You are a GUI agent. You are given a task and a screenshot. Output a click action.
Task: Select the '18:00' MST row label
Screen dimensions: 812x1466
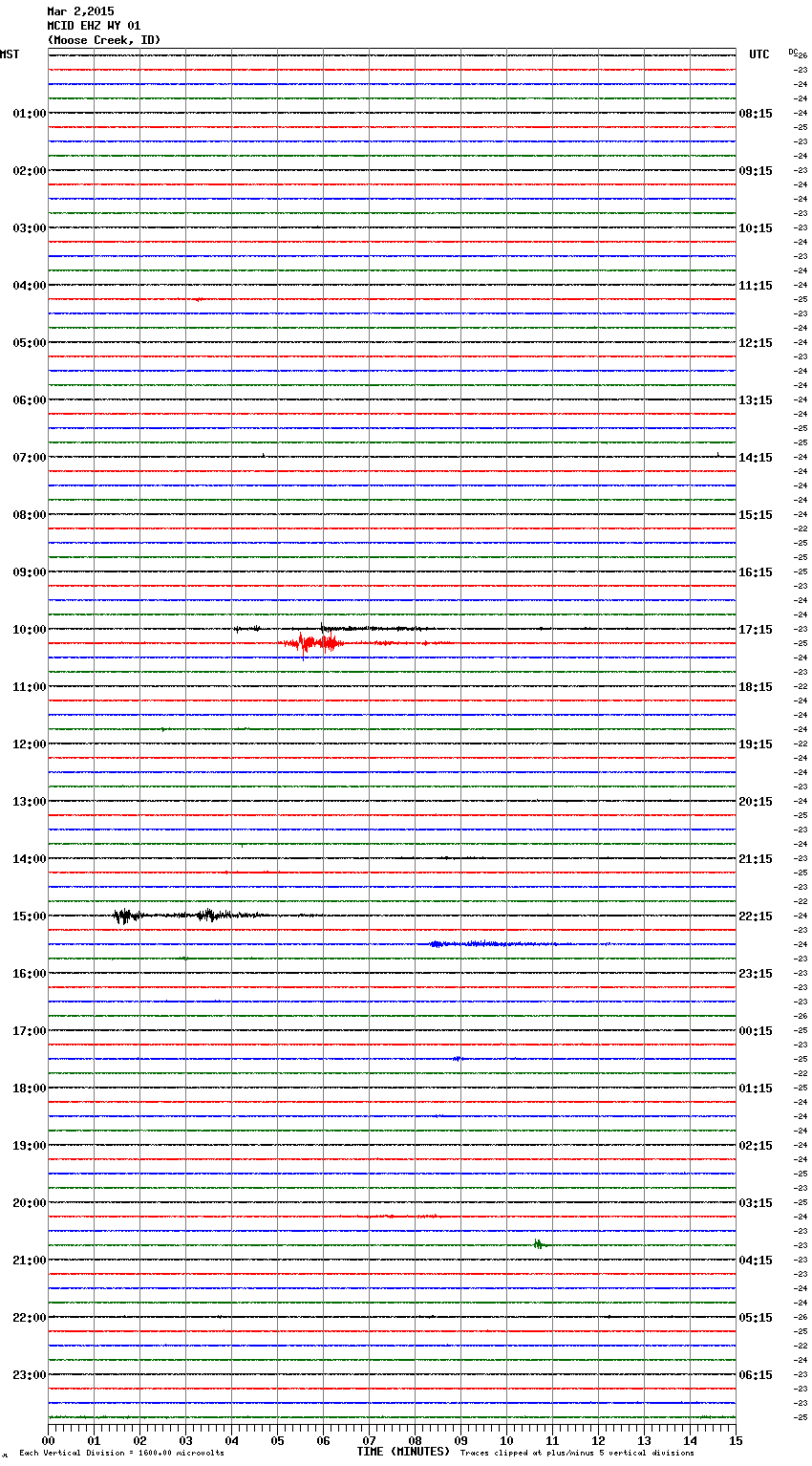coord(30,1089)
